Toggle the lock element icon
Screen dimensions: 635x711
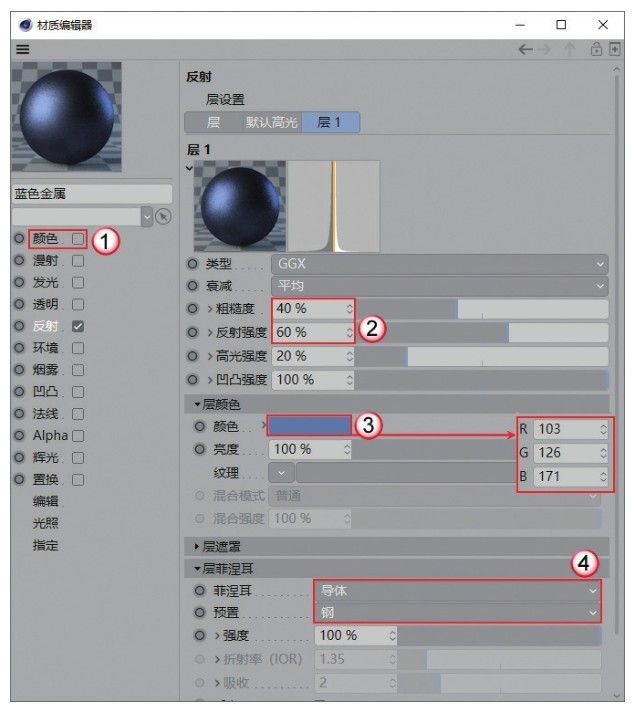pos(596,49)
